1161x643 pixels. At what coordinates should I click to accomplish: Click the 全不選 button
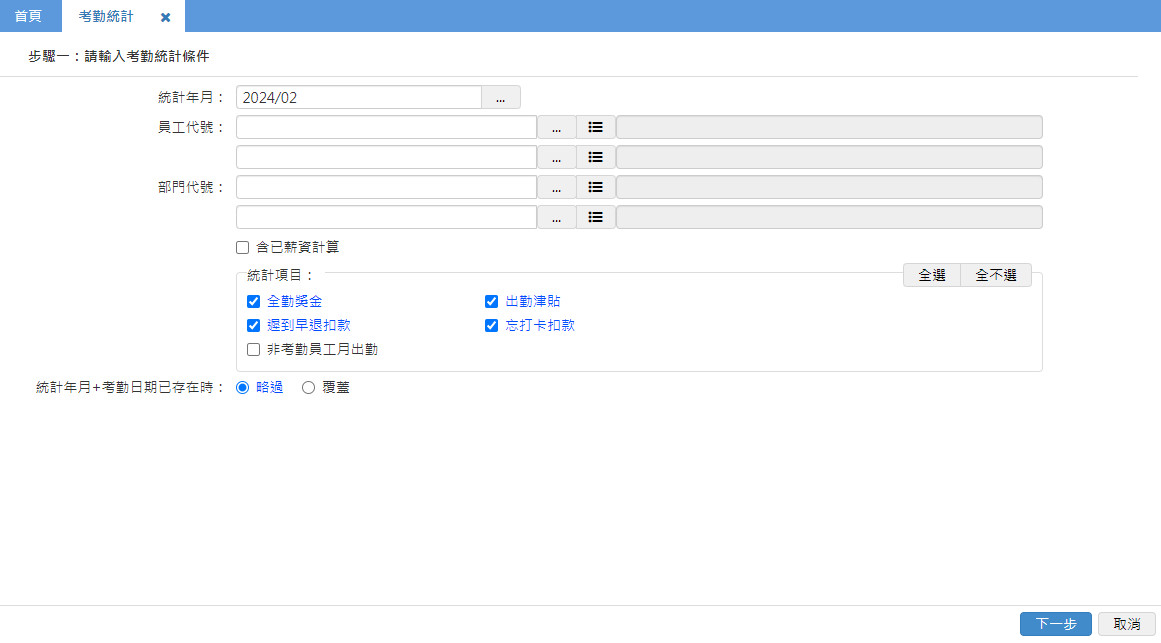[996, 275]
